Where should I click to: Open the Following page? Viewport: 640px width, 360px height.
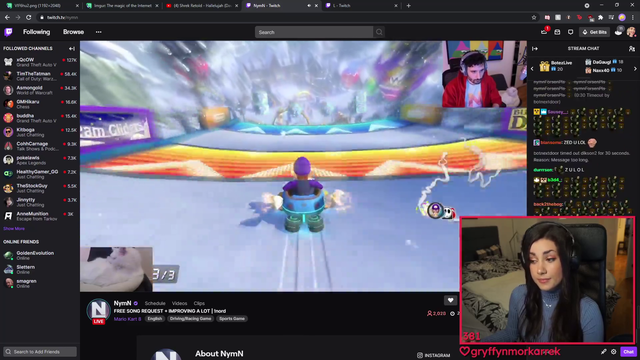pyautogui.click(x=36, y=32)
